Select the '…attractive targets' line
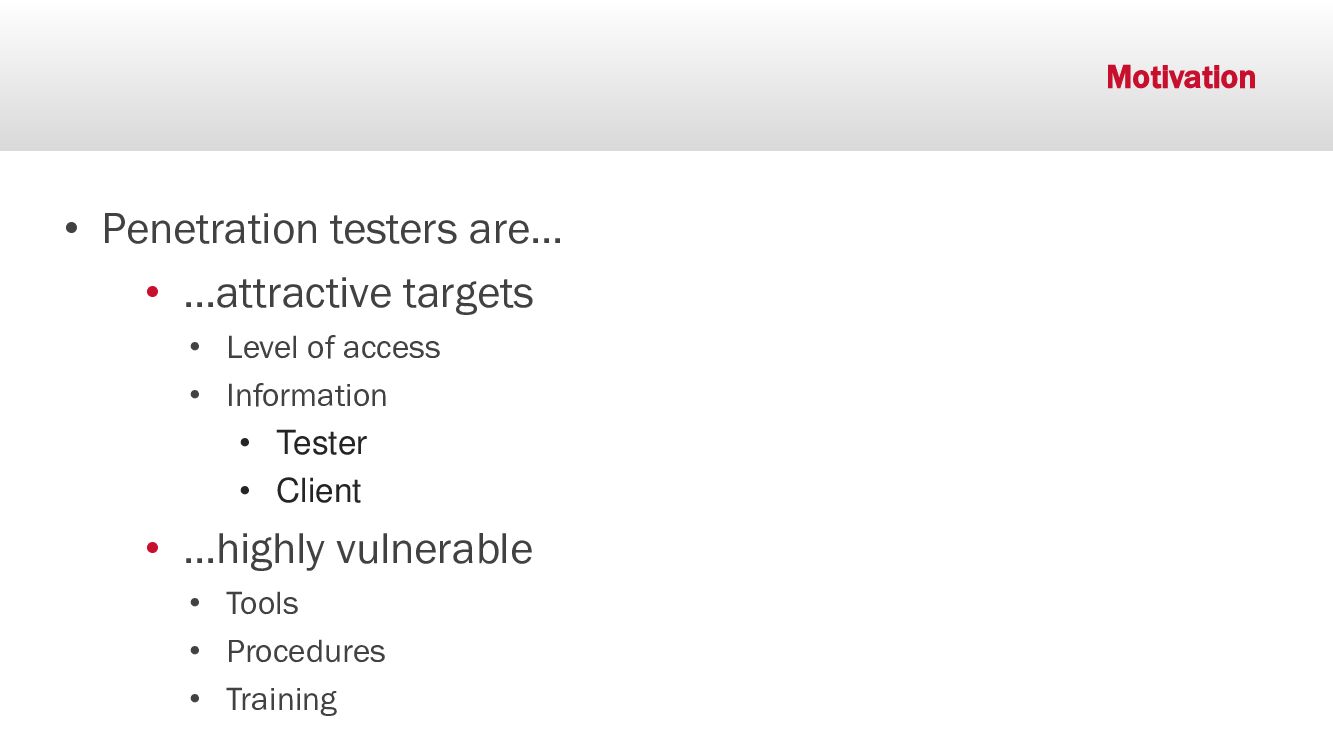Image resolution: width=1333 pixels, height=750 pixels. coord(358,293)
